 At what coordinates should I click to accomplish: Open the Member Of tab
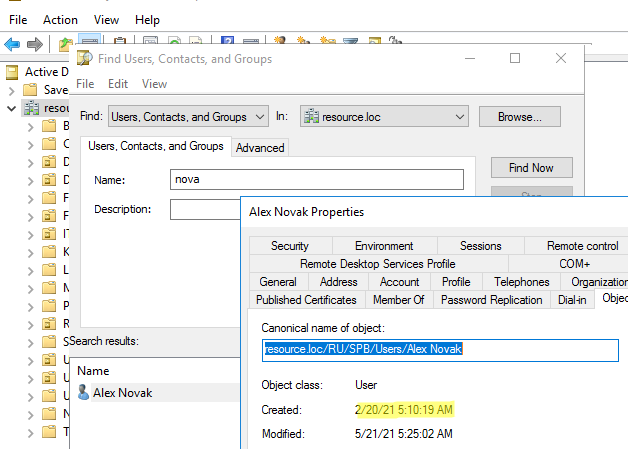point(399,300)
